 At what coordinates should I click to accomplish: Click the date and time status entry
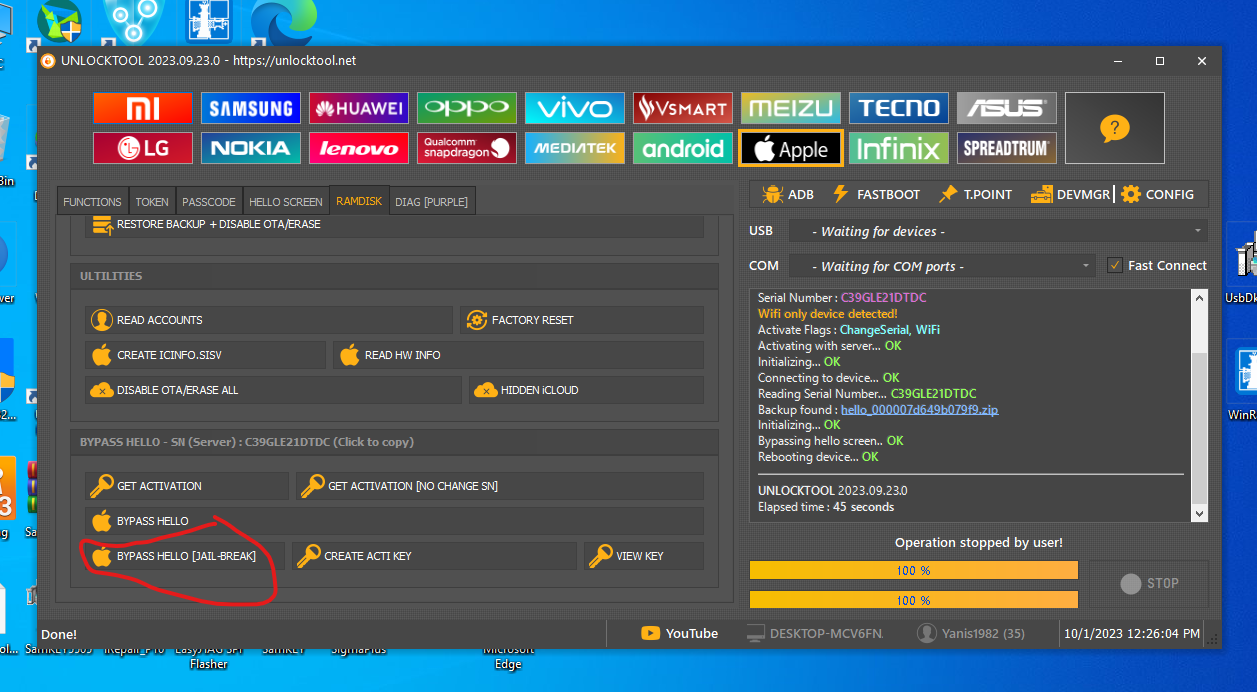[x=1133, y=633]
